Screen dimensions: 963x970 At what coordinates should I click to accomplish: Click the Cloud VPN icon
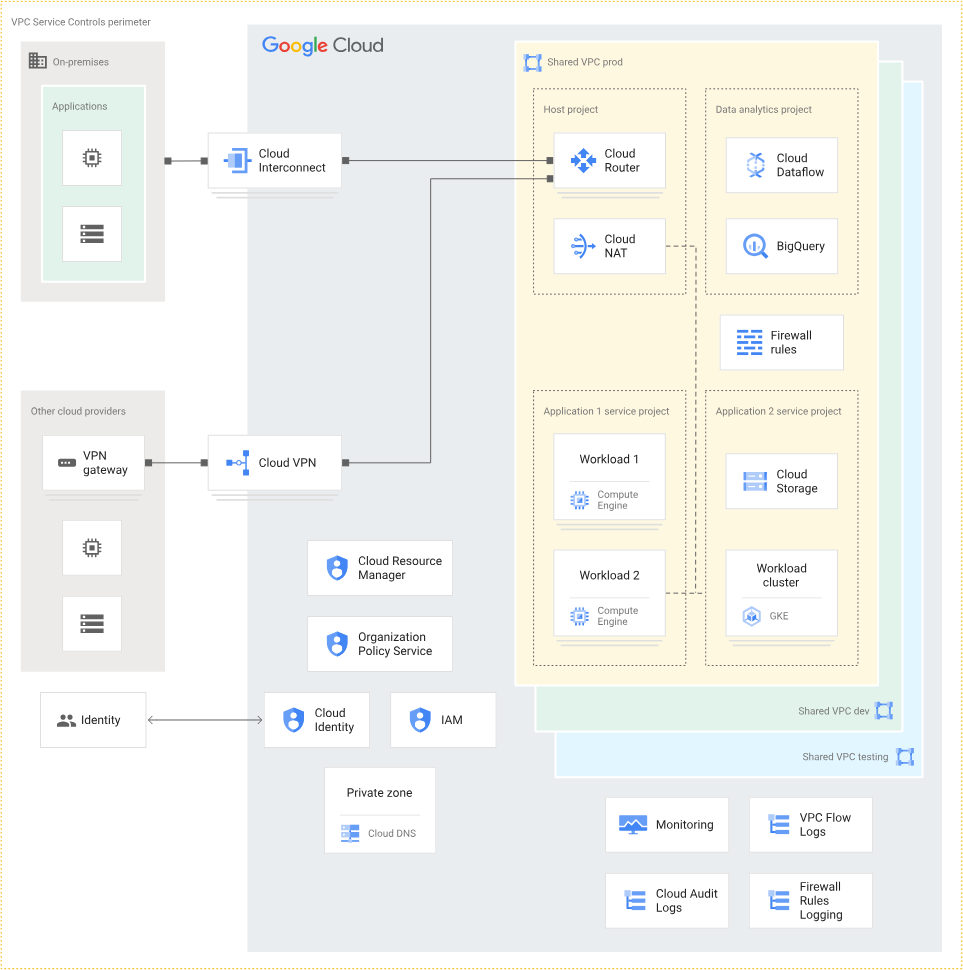coord(238,463)
